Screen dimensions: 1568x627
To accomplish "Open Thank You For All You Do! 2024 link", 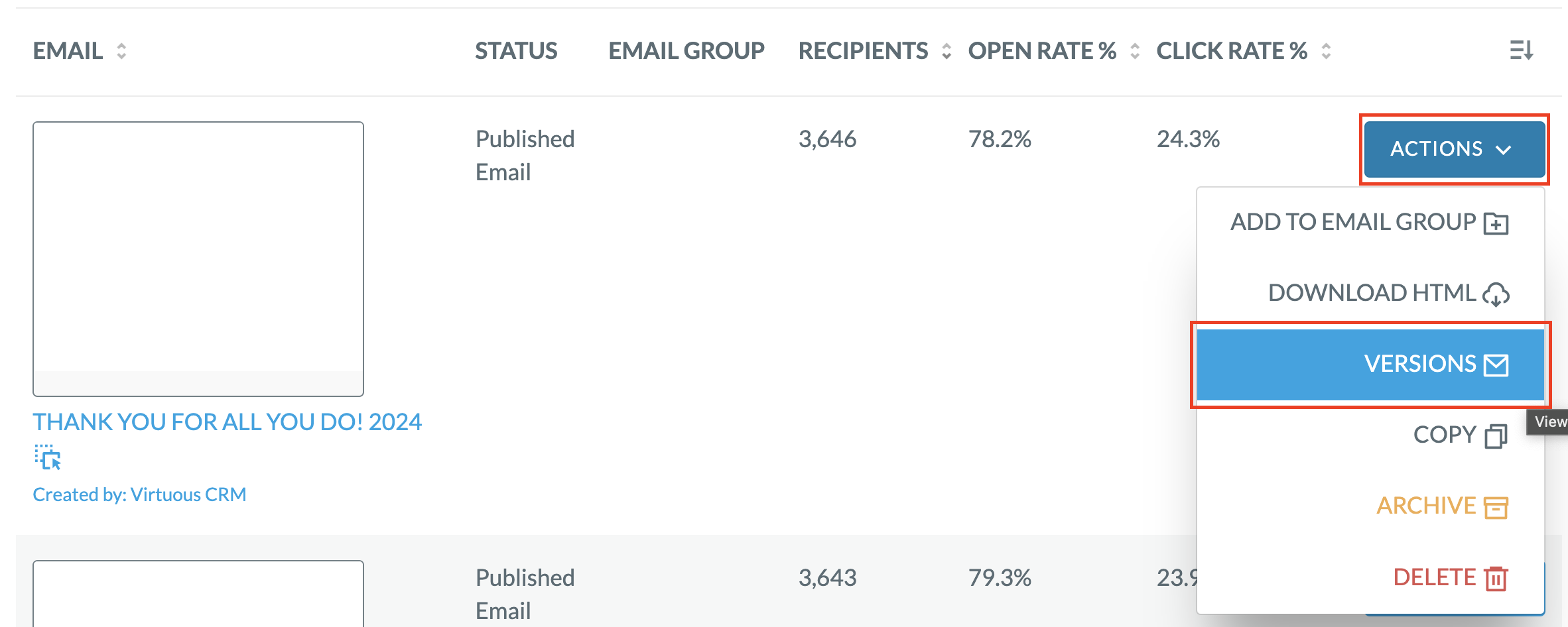I will click(x=228, y=422).
